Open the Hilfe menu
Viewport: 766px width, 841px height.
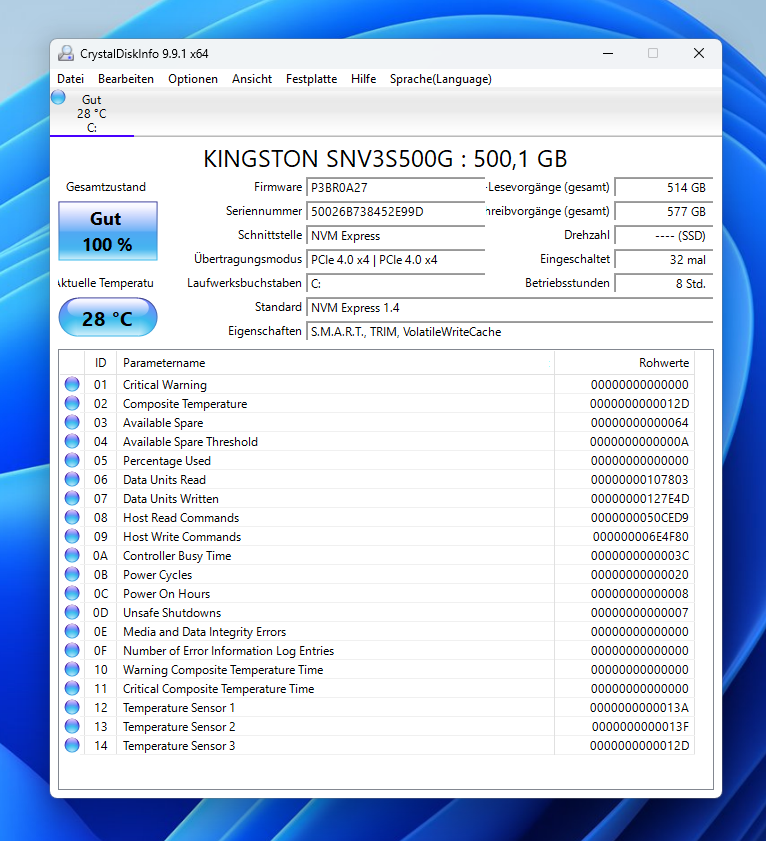363,79
